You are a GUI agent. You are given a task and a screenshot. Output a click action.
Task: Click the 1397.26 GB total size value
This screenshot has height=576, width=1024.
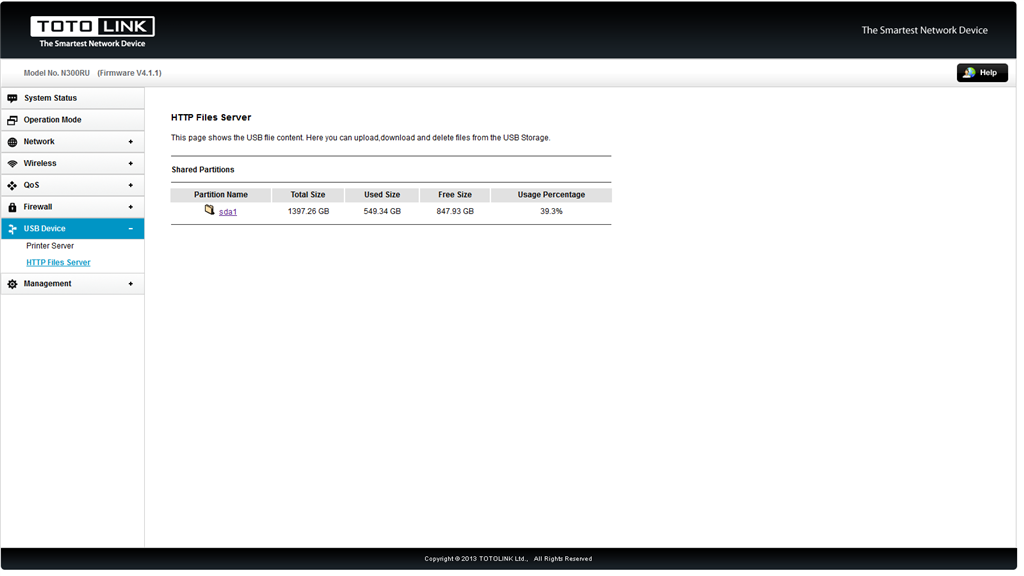(308, 212)
